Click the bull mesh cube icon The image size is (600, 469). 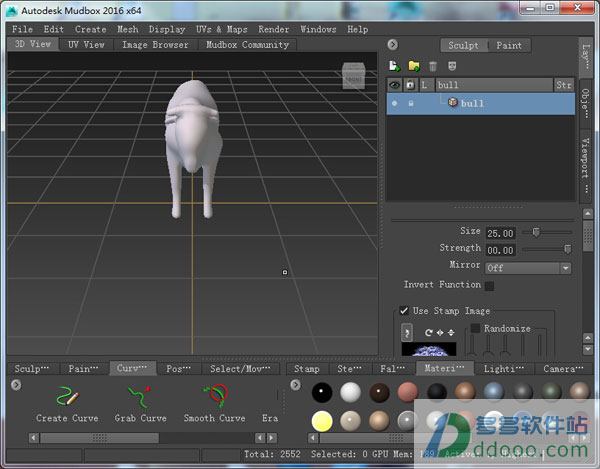point(453,102)
